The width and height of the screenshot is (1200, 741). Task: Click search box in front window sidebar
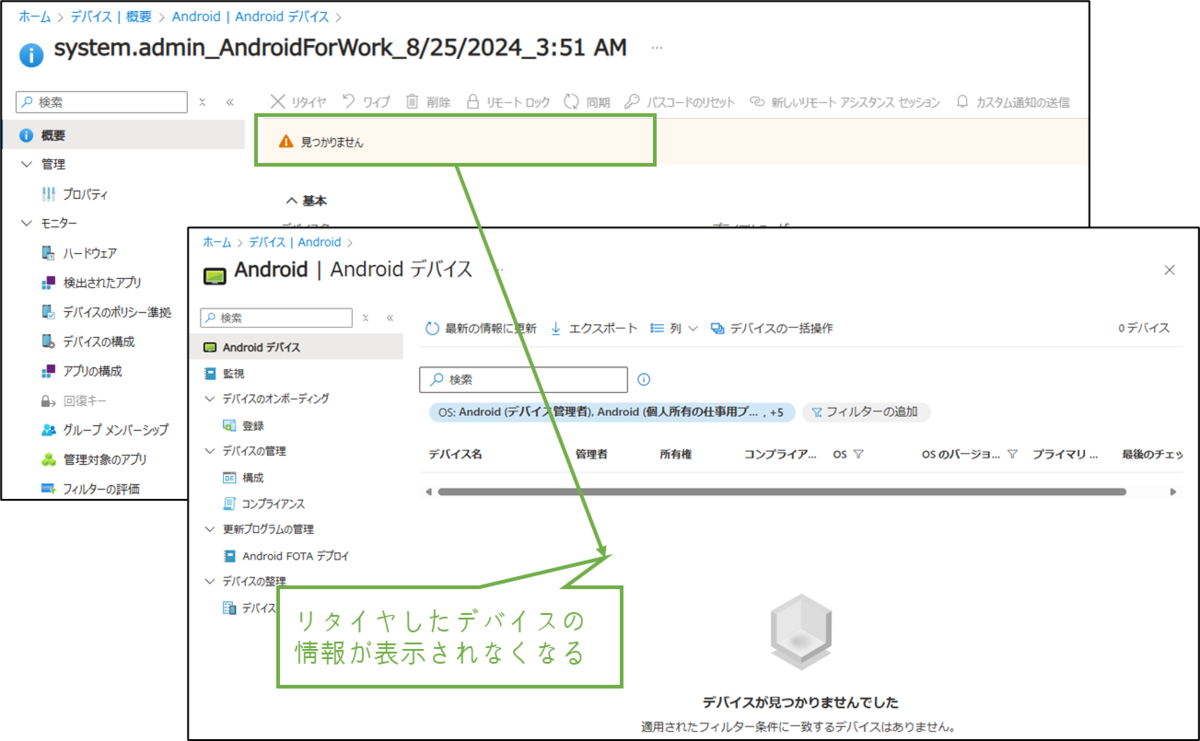276,317
